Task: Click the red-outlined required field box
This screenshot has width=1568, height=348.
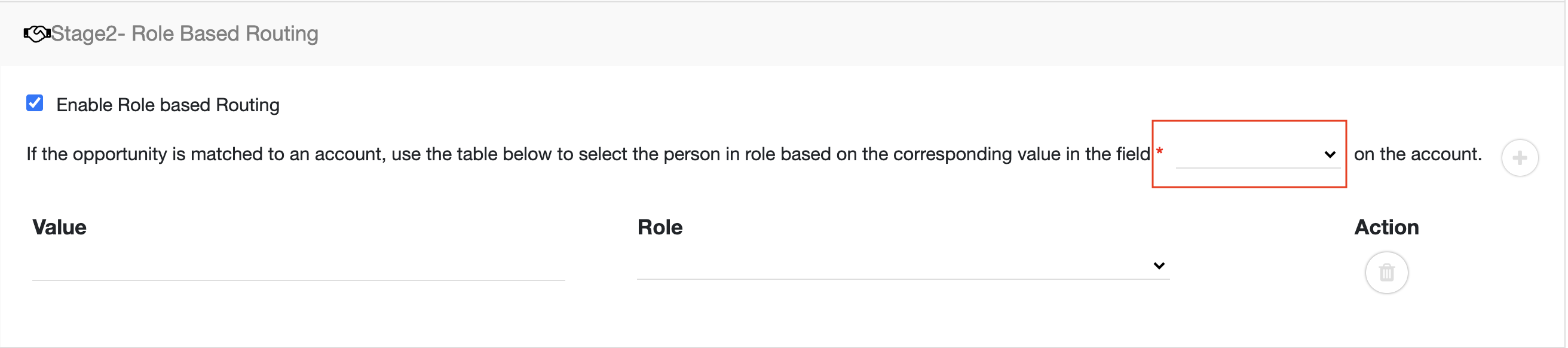Action: pyautogui.click(x=1249, y=154)
